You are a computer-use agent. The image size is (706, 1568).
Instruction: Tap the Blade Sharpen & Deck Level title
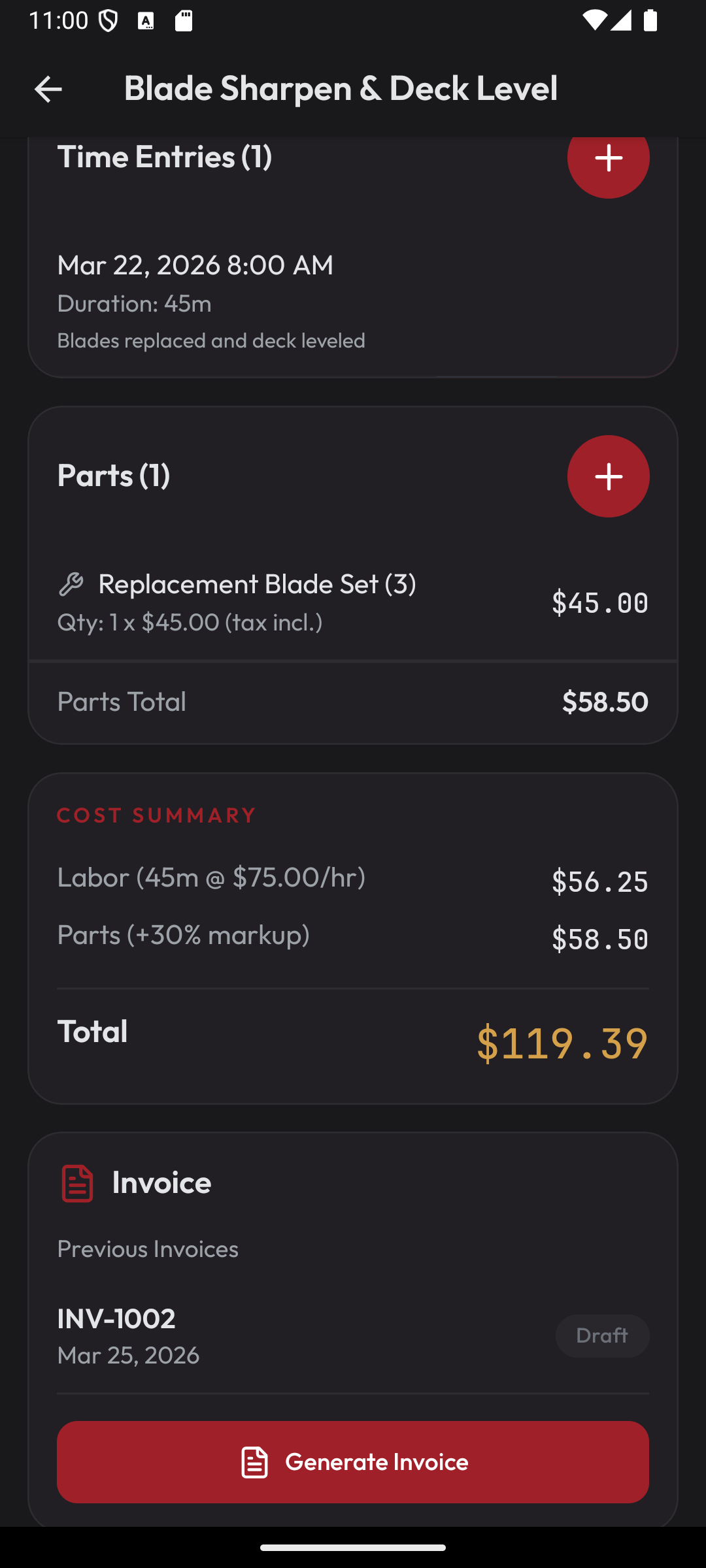(x=341, y=89)
